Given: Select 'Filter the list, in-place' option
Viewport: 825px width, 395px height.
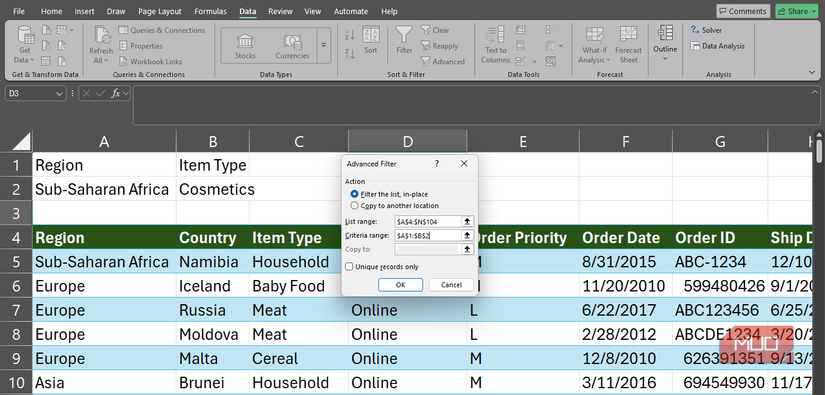Looking at the screenshot, I should [x=354, y=194].
